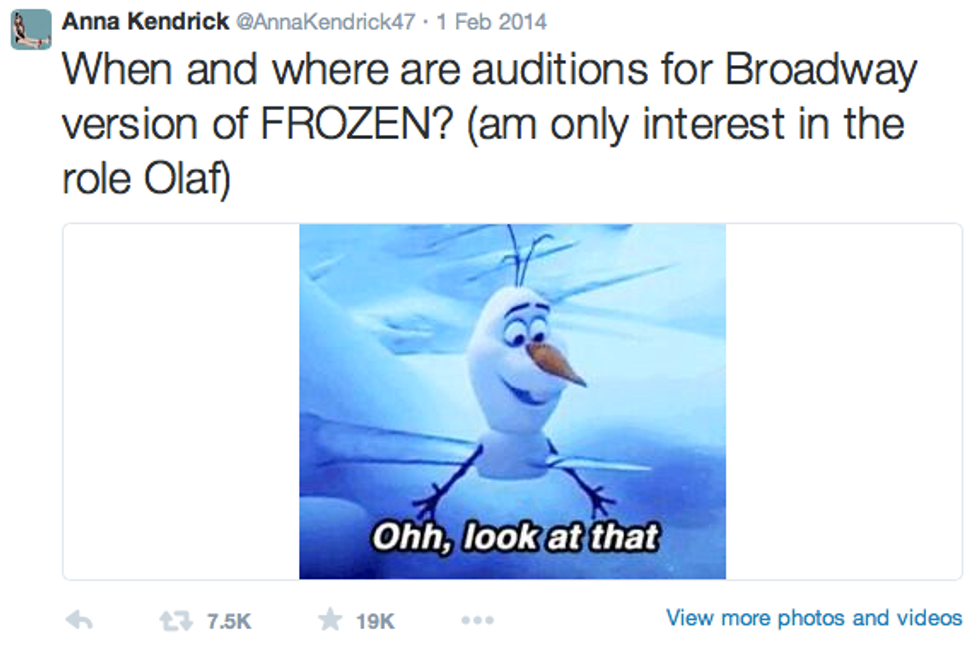
Task: Favorite the tweet with the star icon
Action: (x=329, y=620)
